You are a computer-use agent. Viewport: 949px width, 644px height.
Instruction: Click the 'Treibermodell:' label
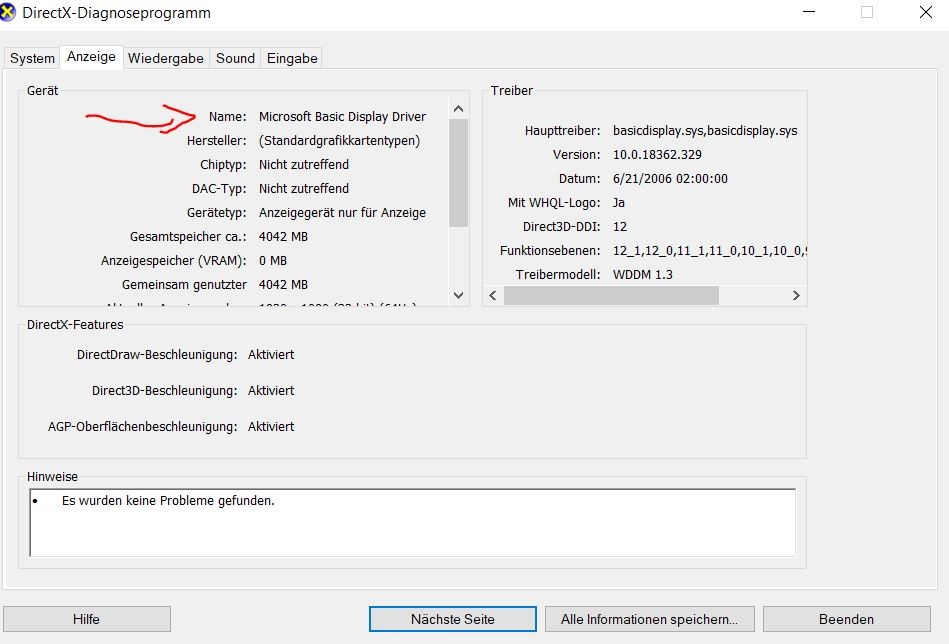[x=558, y=275]
